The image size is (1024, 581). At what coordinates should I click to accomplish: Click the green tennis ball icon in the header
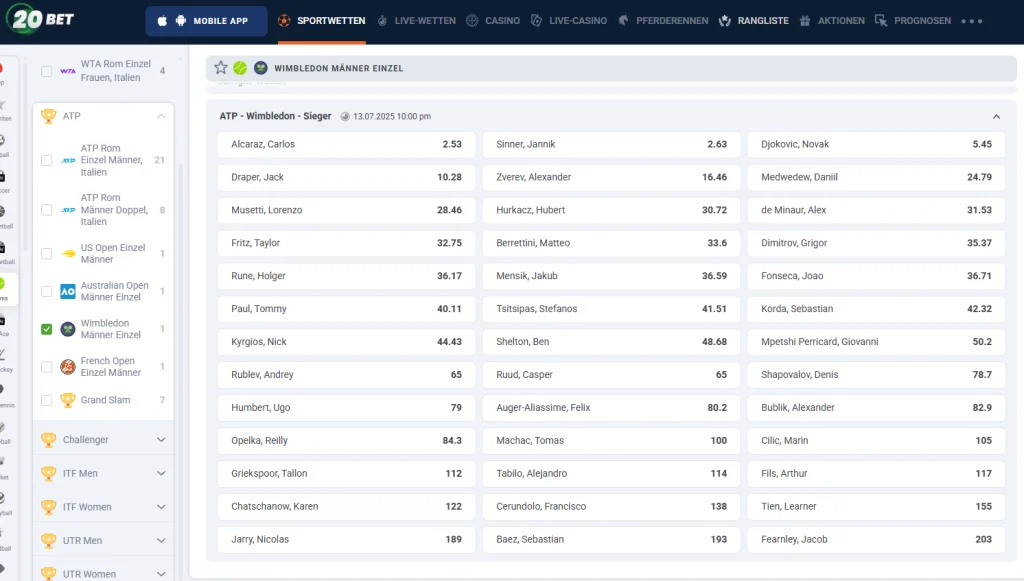click(240, 68)
